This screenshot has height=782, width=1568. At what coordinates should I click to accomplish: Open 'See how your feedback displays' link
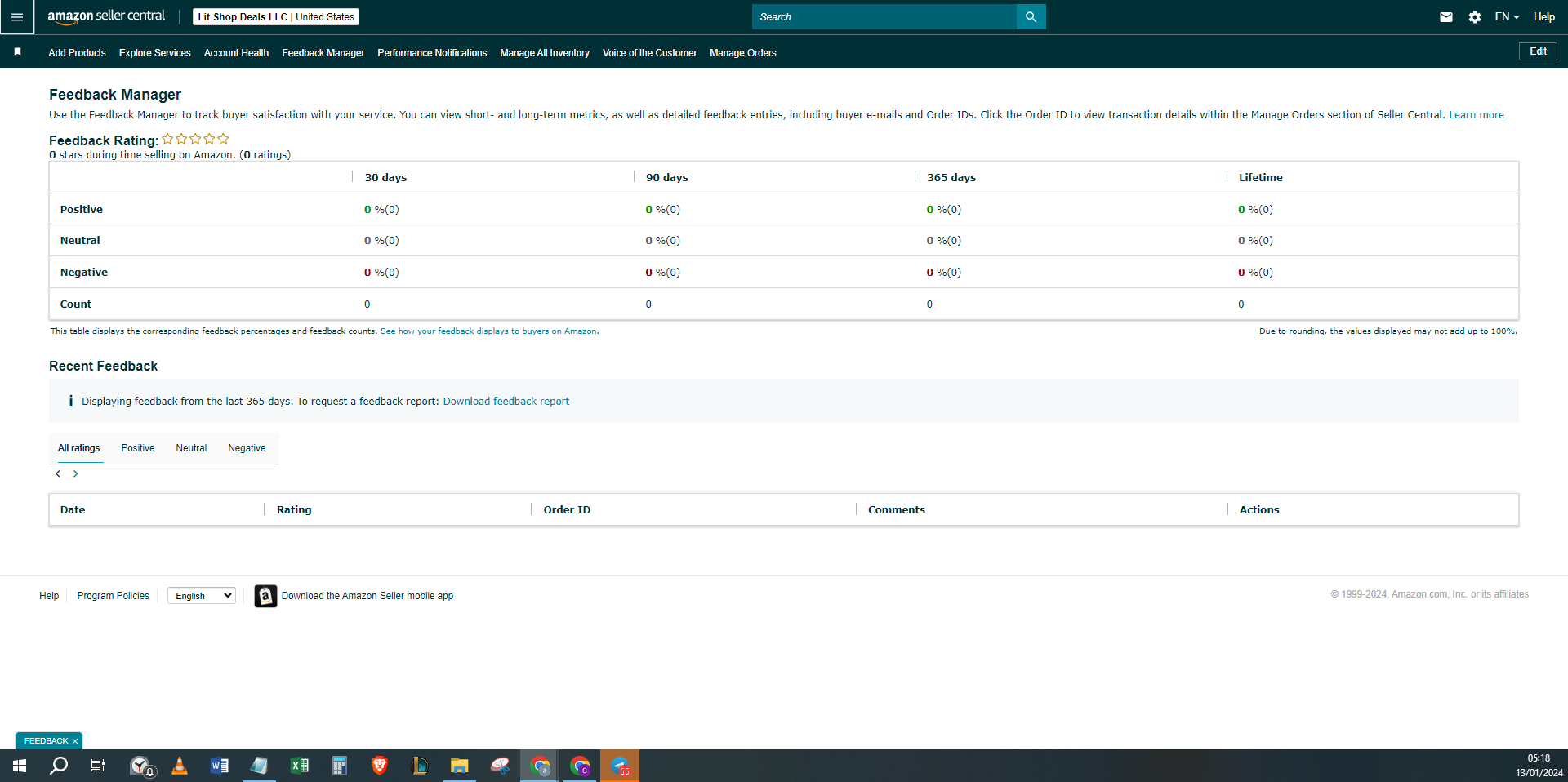tap(489, 331)
